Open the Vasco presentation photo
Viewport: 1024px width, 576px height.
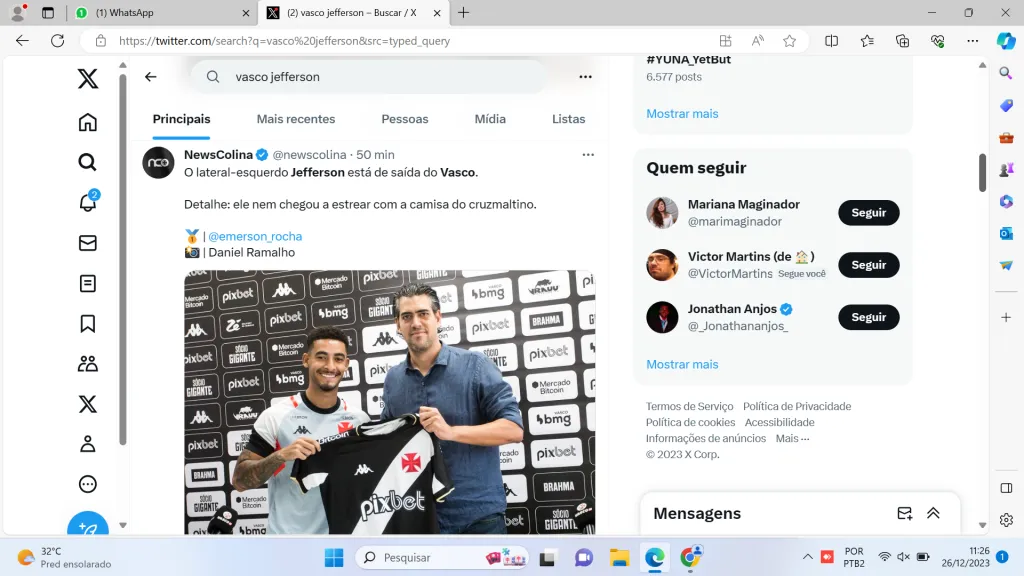(x=389, y=400)
